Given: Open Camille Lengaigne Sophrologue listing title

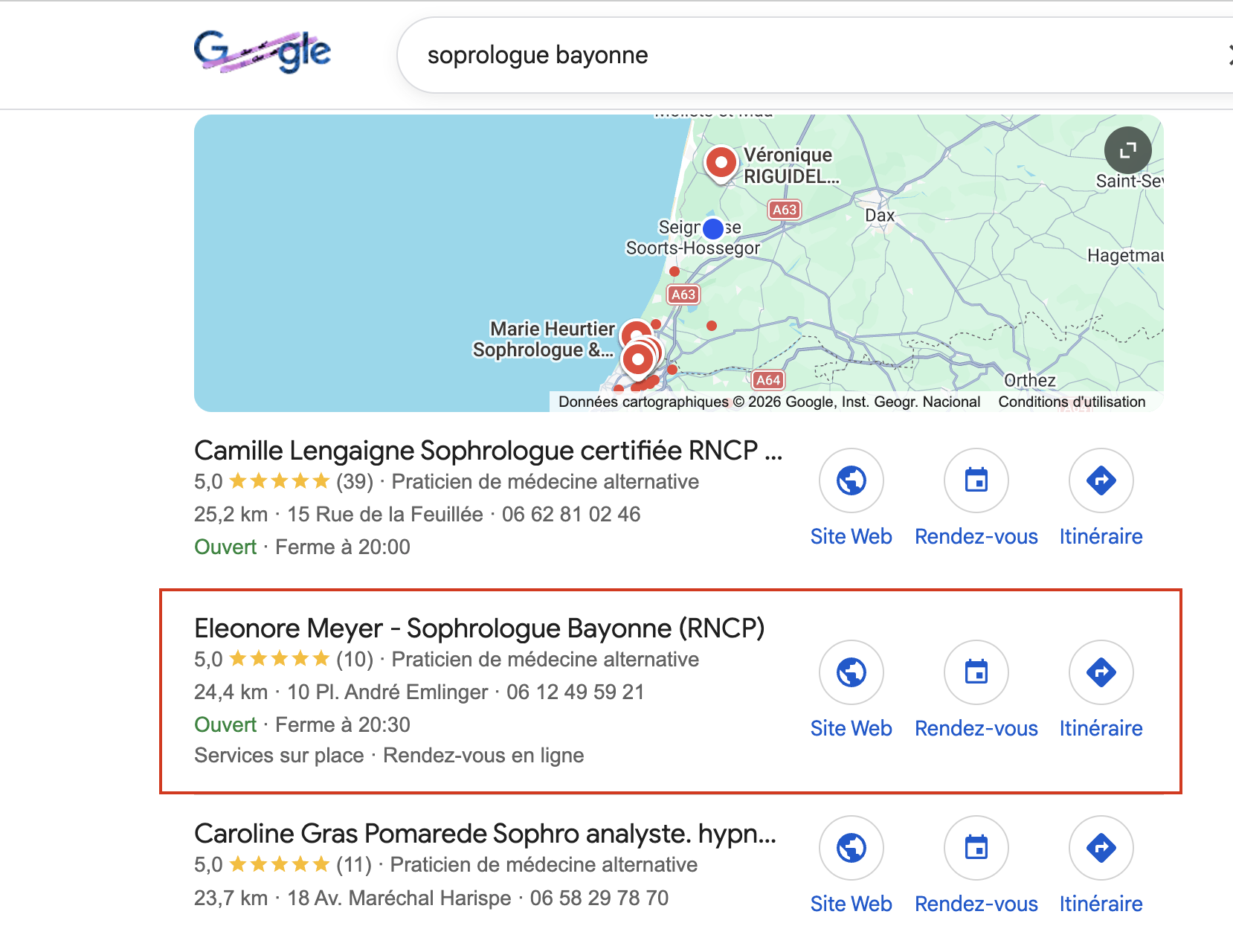Looking at the screenshot, I should click(488, 450).
